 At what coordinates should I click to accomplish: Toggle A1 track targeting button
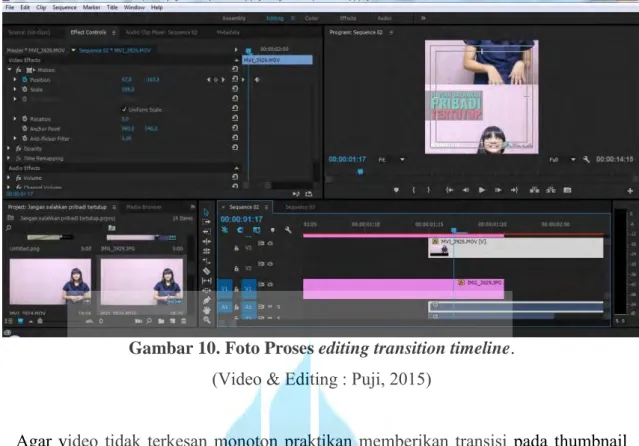[249, 307]
